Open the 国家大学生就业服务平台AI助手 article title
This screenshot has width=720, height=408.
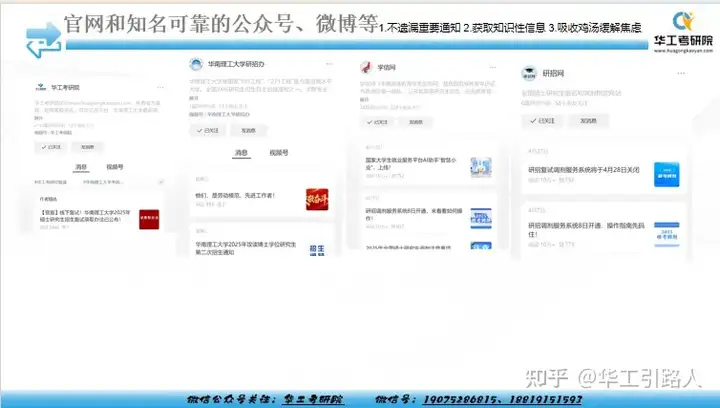(411, 164)
